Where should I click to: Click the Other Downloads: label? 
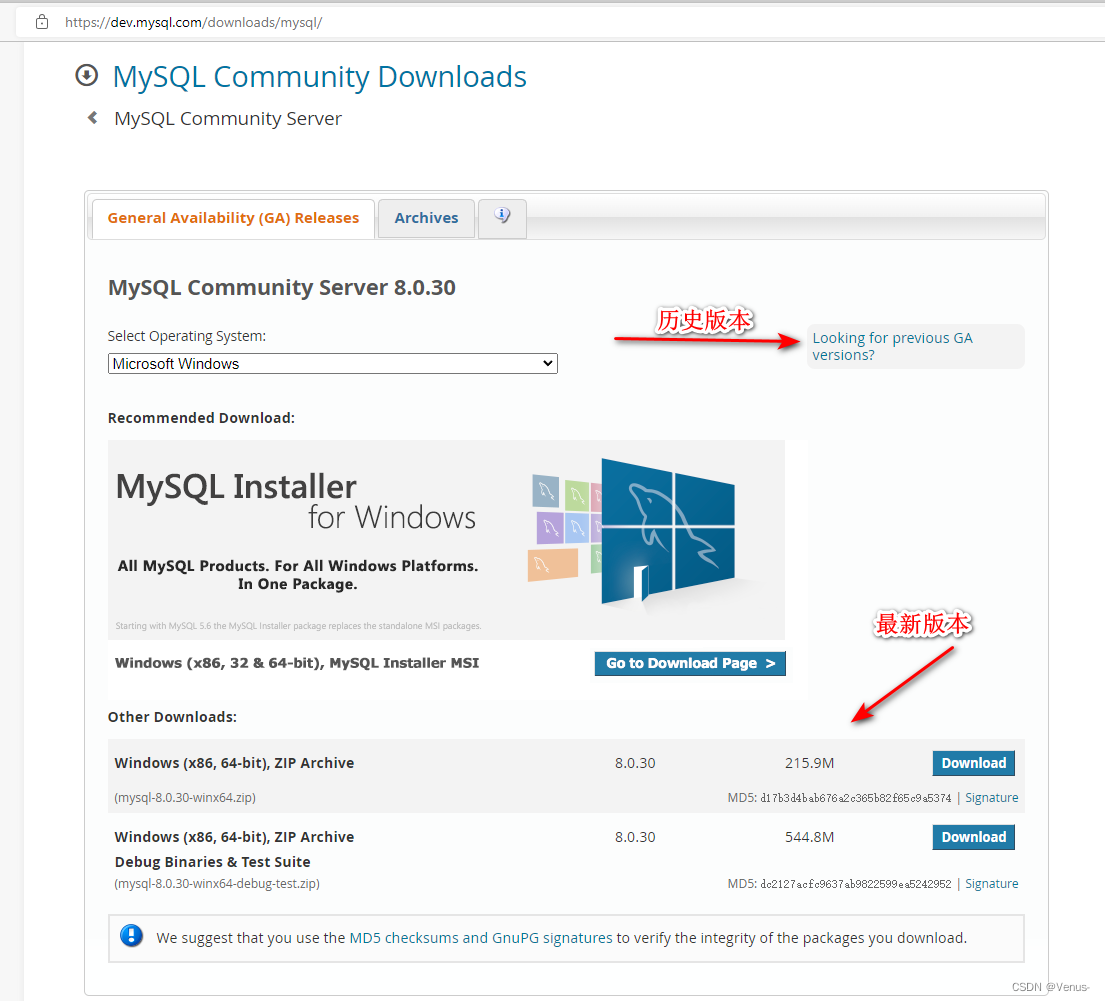(x=172, y=717)
